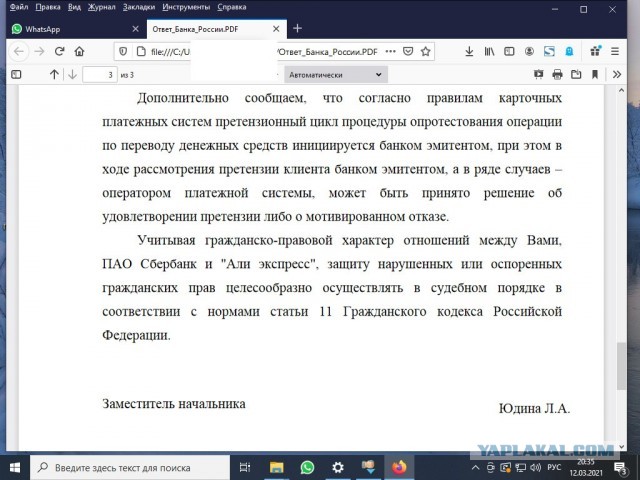Save page to Pocket
640x480 pixels.
[408, 51]
